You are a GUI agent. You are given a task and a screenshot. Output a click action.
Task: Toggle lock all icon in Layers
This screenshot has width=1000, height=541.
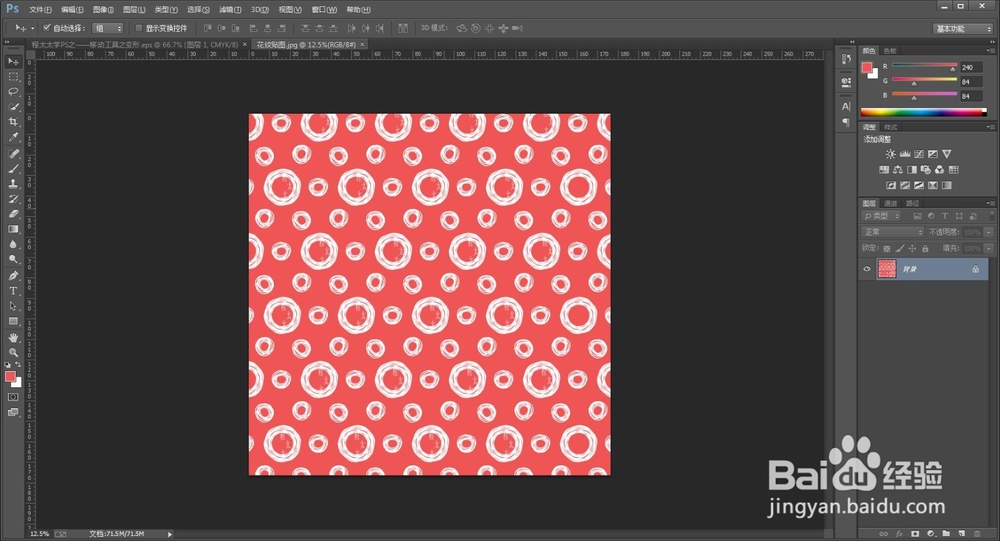point(925,248)
